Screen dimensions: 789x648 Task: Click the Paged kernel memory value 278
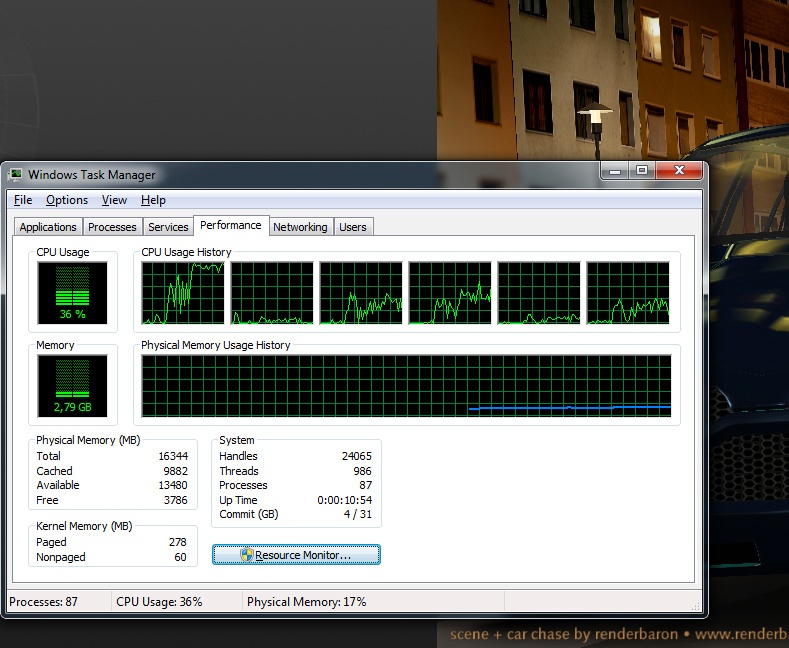[x=178, y=542]
